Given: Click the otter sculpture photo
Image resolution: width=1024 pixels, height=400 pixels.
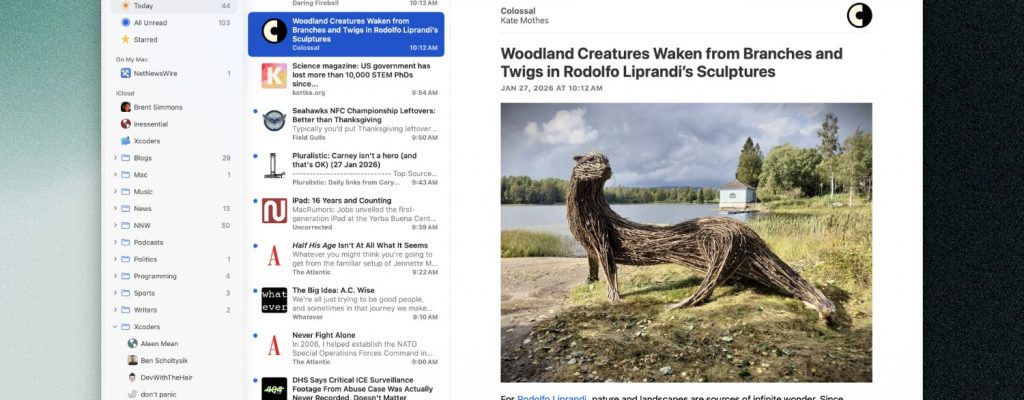Looking at the screenshot, I should (x=686, y=242).
